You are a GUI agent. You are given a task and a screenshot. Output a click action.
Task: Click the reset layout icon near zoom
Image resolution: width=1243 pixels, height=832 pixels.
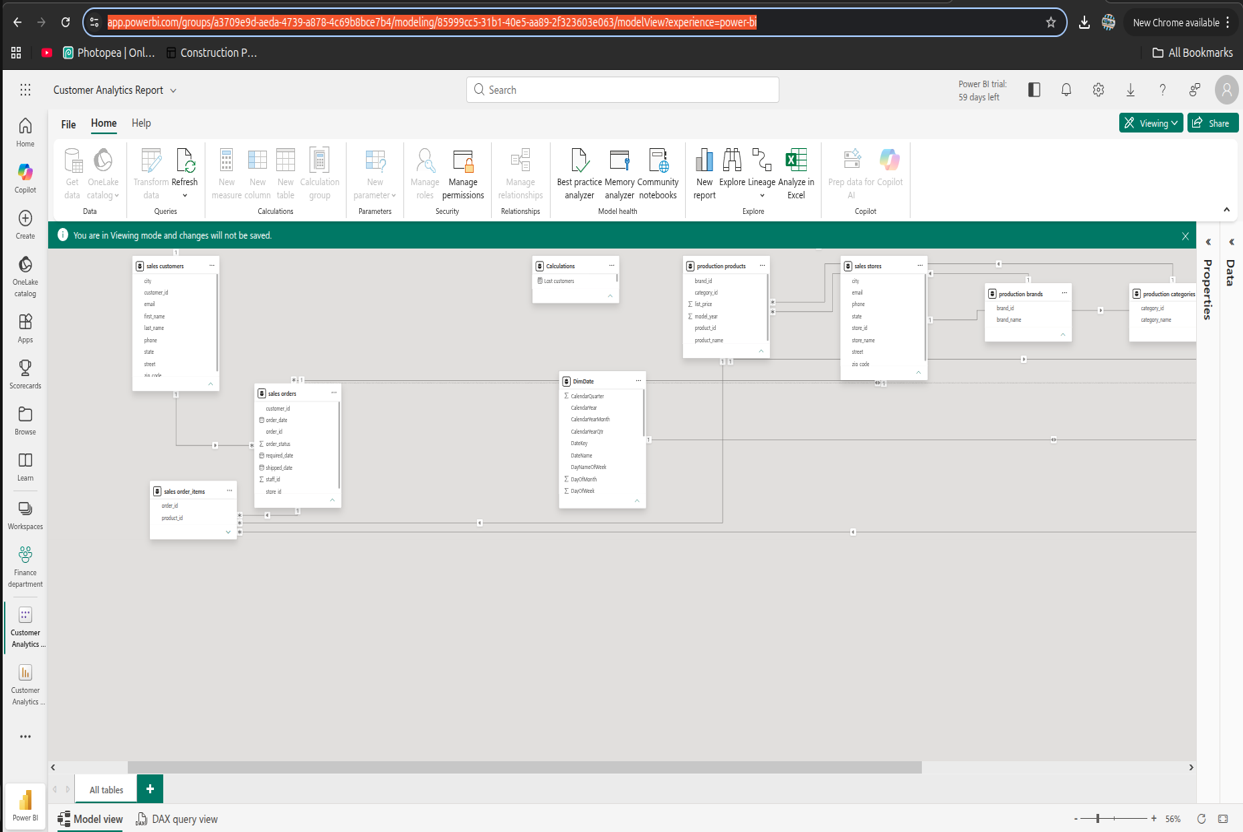coord(1201,819)
